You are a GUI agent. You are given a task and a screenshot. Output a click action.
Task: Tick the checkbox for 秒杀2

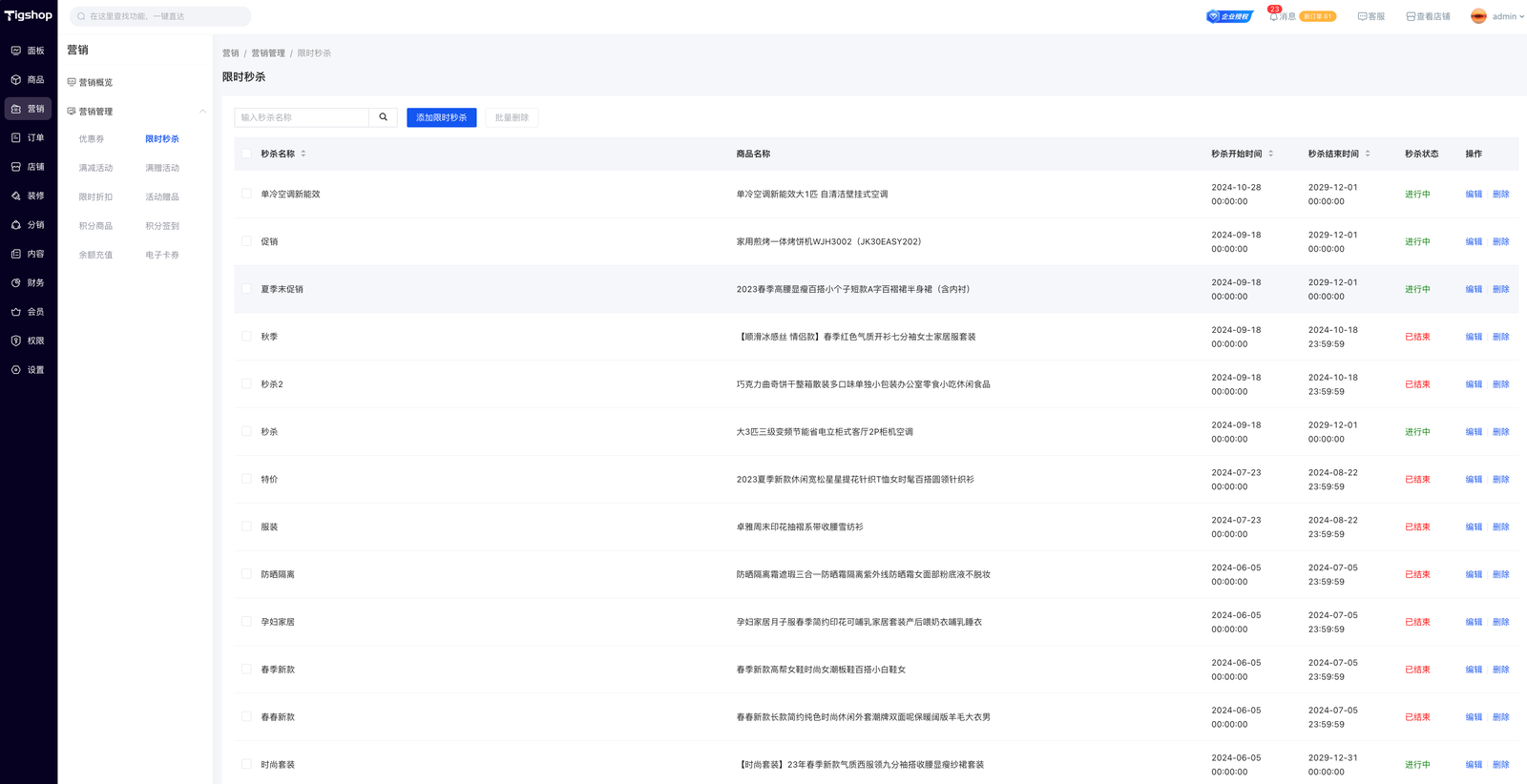(x=246, y=384)
